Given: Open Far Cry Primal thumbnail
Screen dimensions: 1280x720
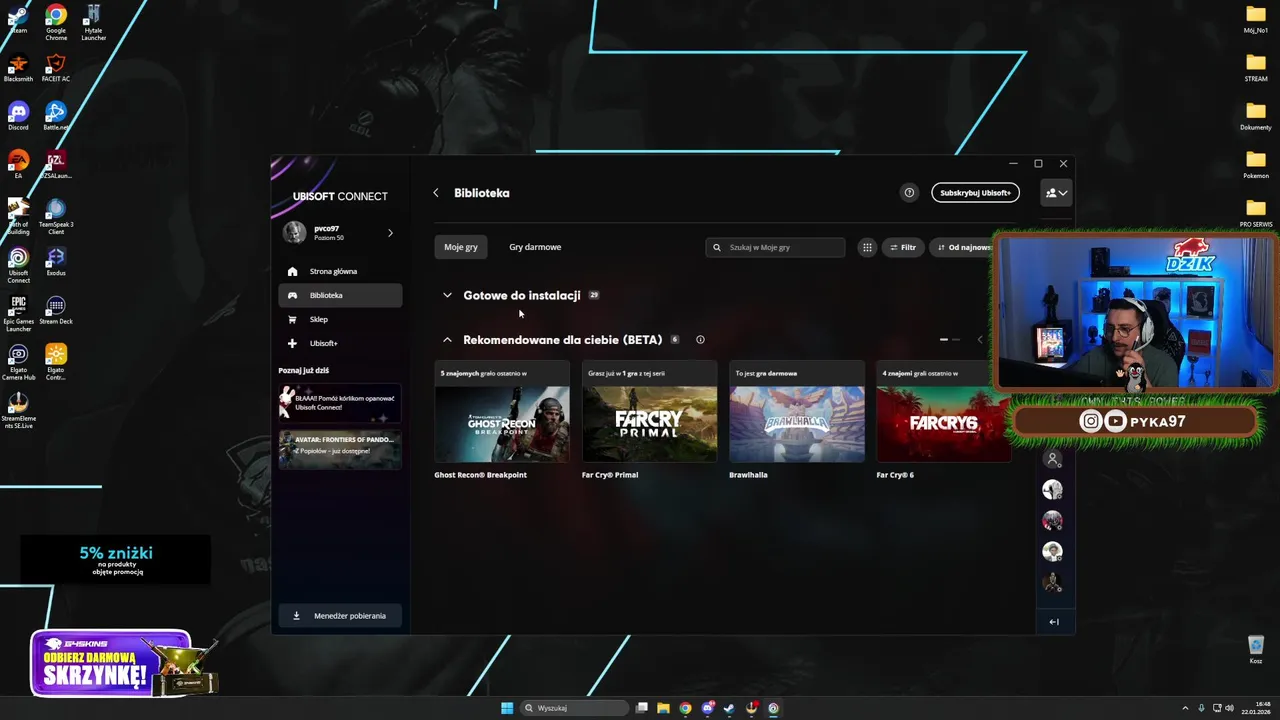Looking at the screenshot, I should click(649, 423).
